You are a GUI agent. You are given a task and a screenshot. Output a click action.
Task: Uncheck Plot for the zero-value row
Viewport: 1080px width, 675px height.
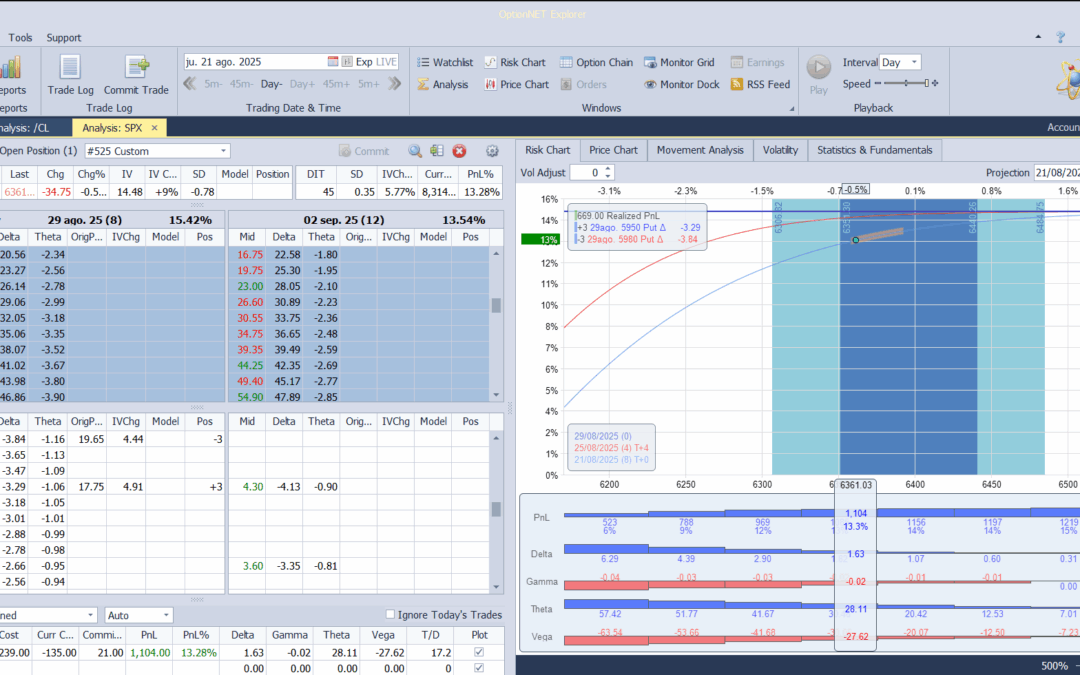pos(479,667)
